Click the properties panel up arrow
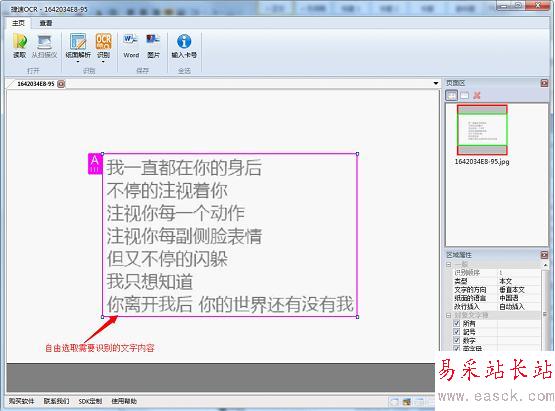The image size is (555, 411). pyautogui.click(x=545, y=265)
